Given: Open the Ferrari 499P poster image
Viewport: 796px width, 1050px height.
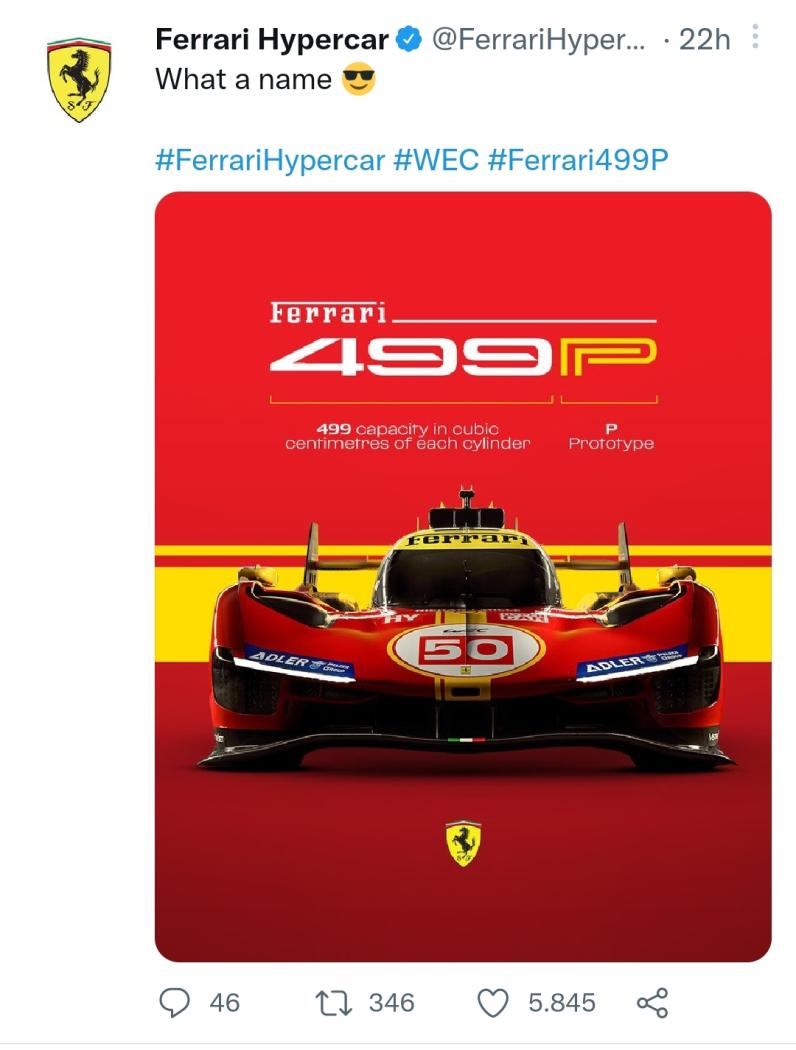Looking at the screenshot, I should 463,577.
